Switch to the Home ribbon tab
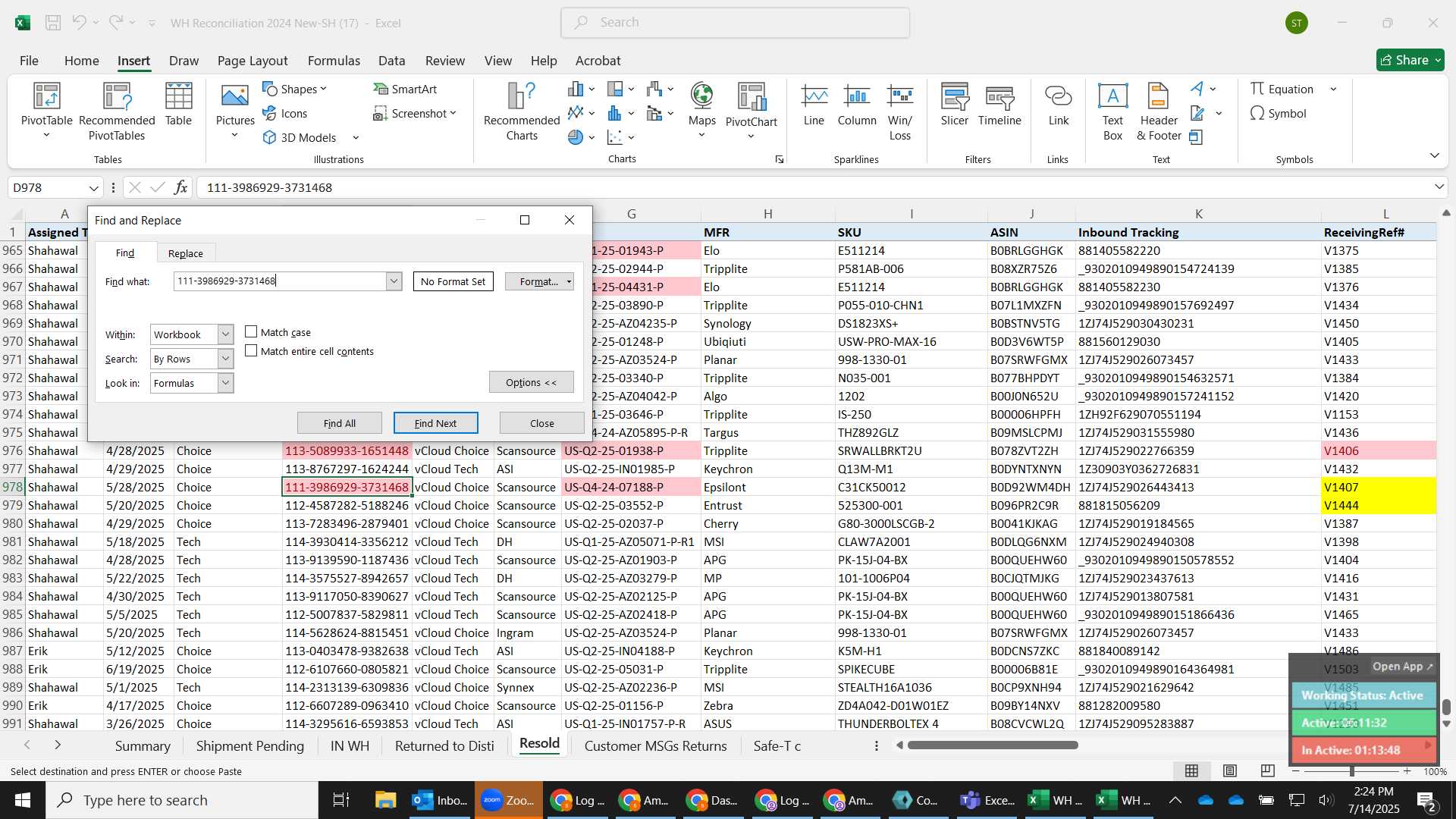Image resolution: width=1456 pixels, height=819 pixels. [81, 61]
